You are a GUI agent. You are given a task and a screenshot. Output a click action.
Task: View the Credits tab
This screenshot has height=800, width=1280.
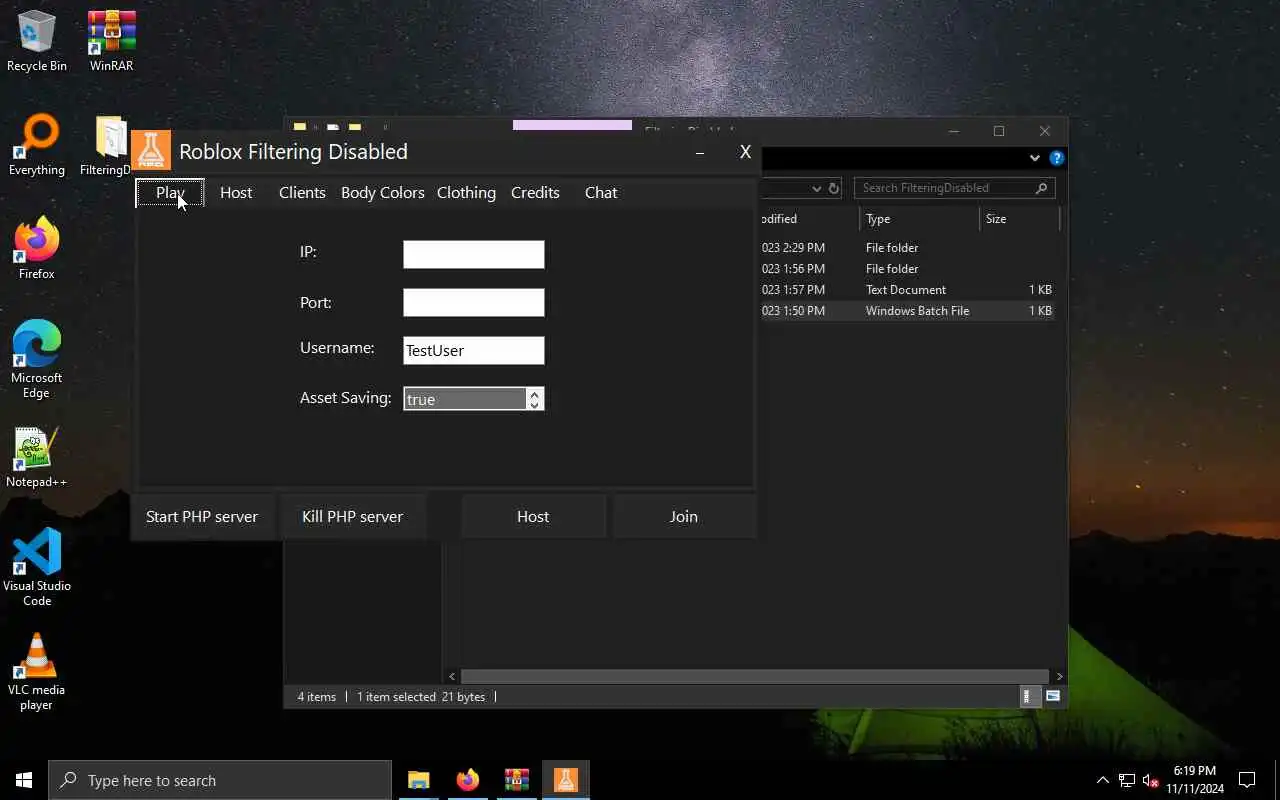(535, 193)
